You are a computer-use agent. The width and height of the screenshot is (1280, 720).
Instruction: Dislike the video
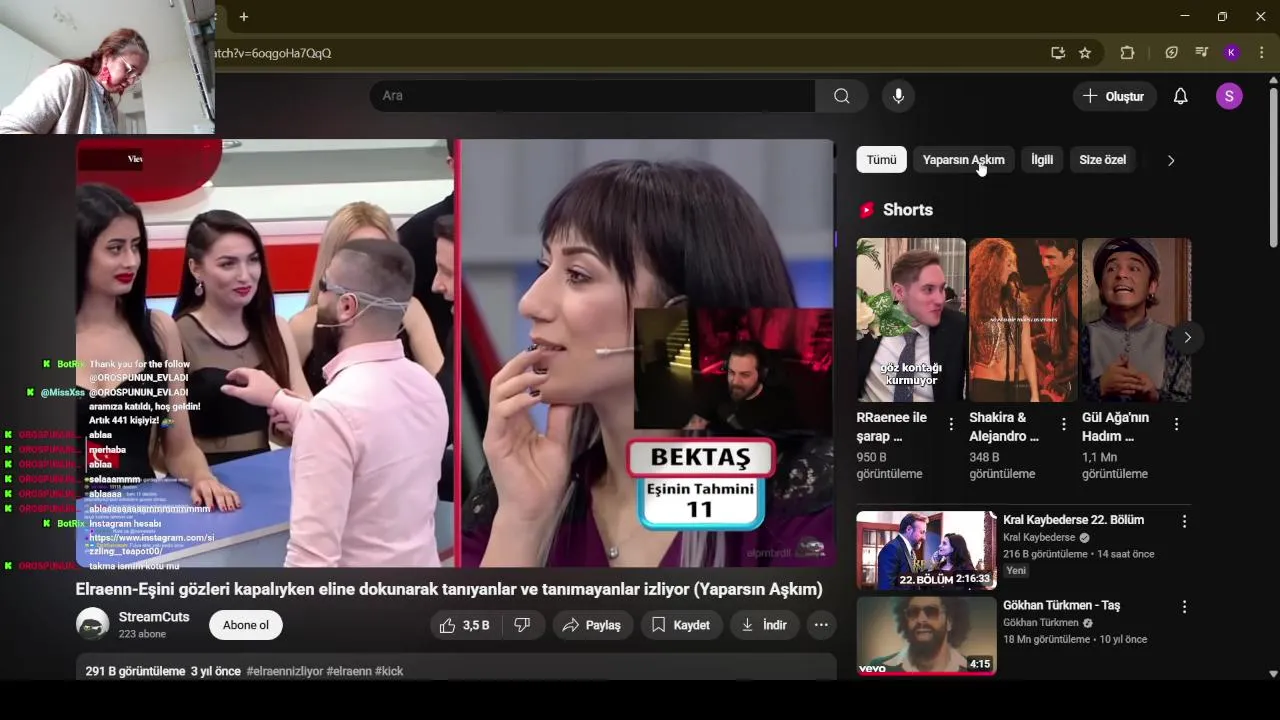pos(522,625)
